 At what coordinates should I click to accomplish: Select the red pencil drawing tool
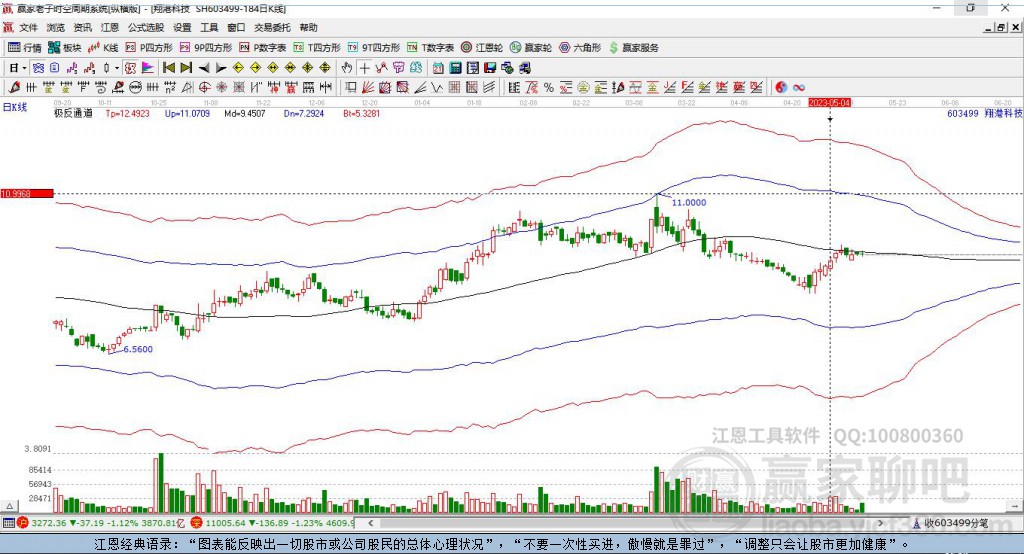(14, 88)
